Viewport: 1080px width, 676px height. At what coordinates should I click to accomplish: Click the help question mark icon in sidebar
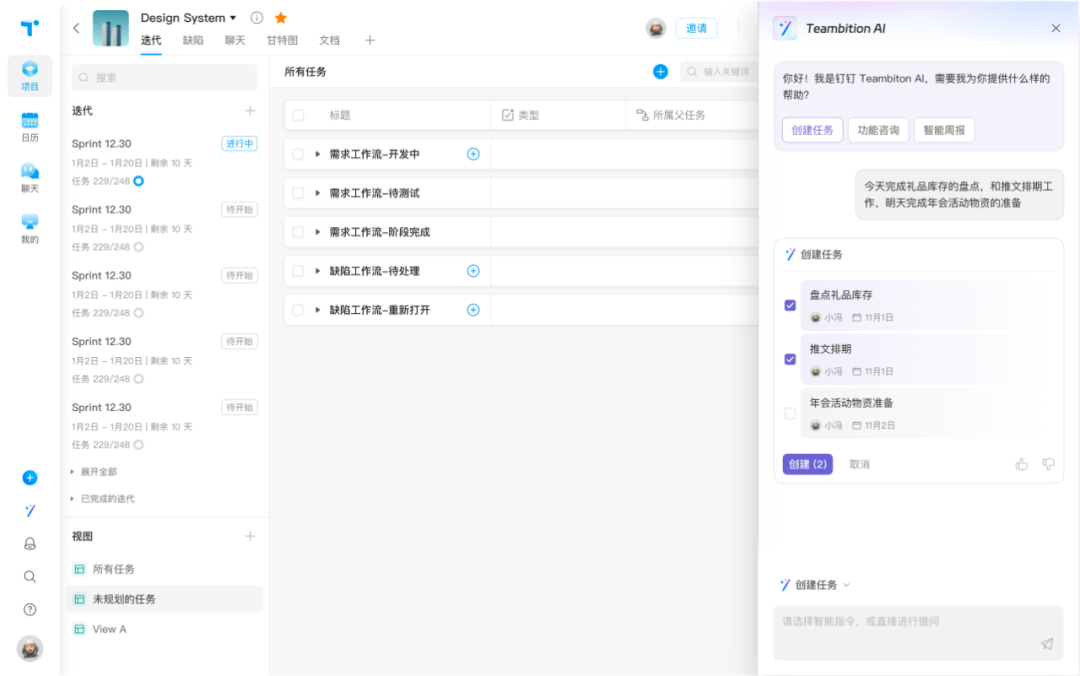coord(30,609)
